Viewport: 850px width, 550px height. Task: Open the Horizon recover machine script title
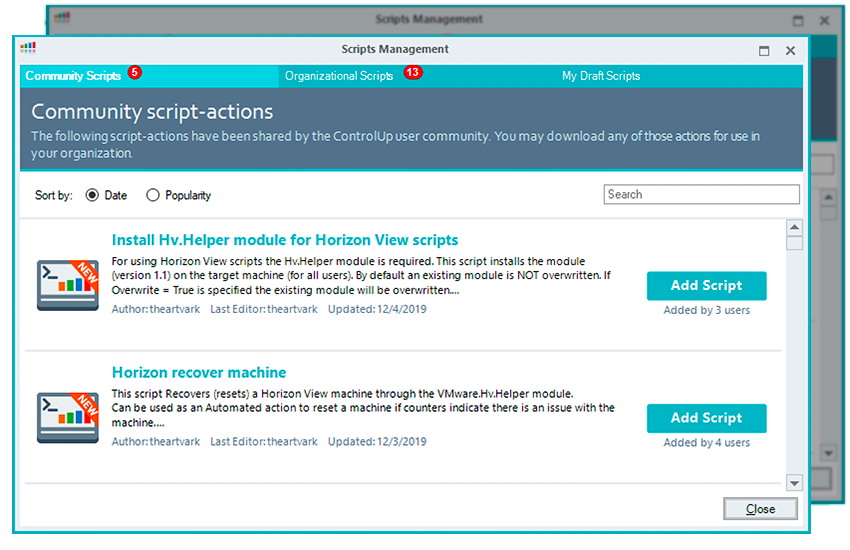[x=199, y=373]
